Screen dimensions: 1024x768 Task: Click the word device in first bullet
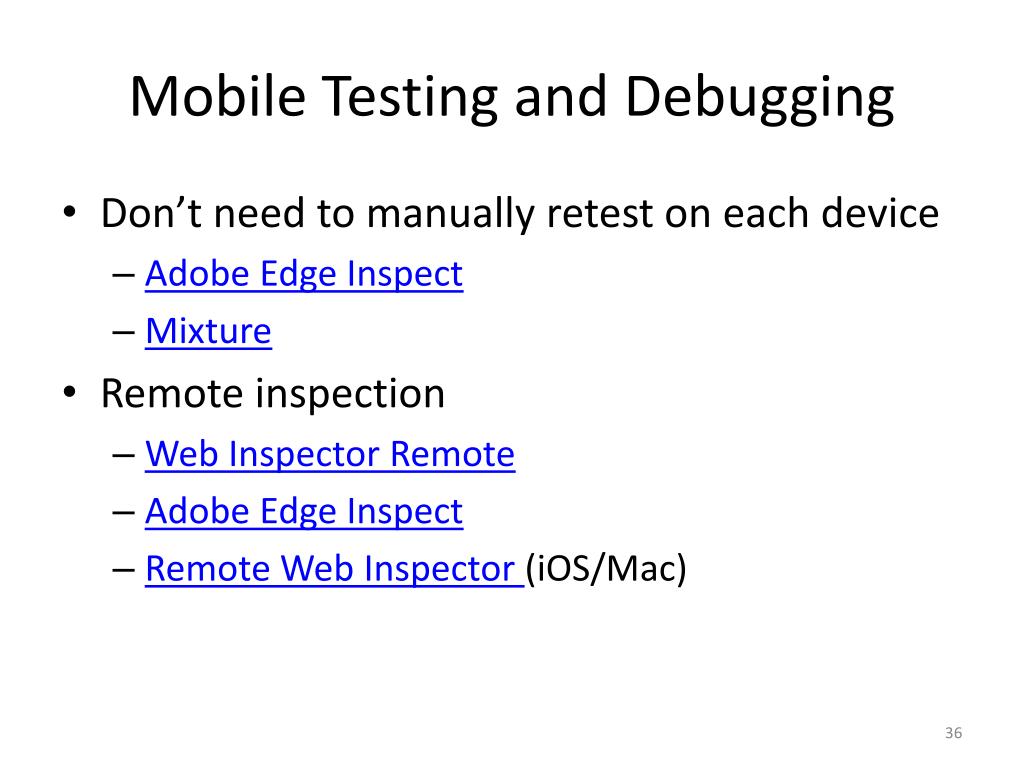[880, 214]
